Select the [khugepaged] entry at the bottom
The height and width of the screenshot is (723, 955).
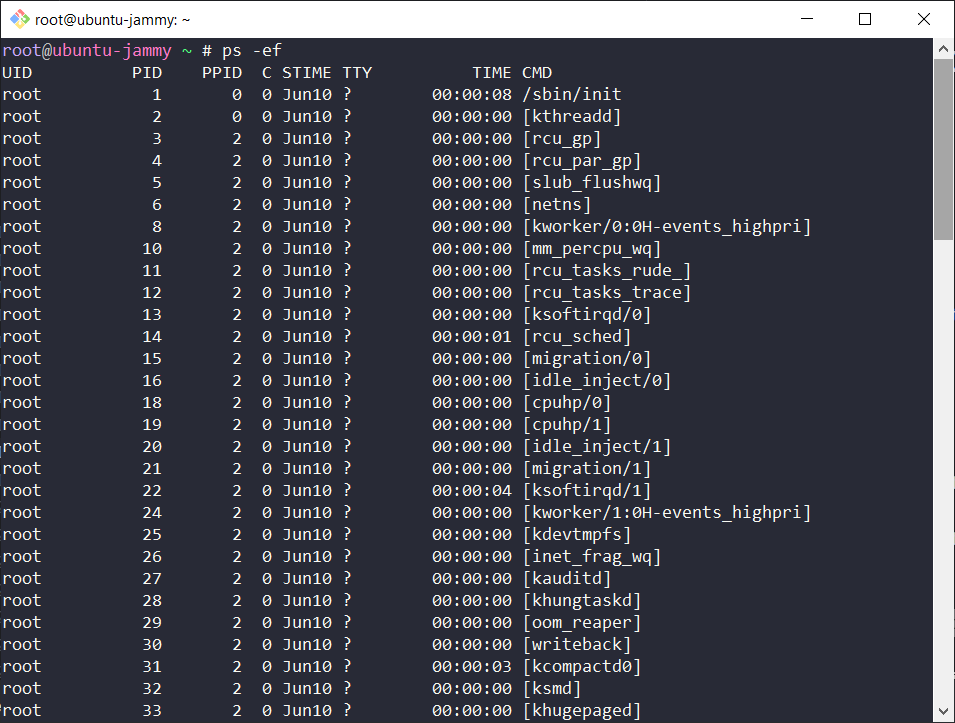coord(582,710)
